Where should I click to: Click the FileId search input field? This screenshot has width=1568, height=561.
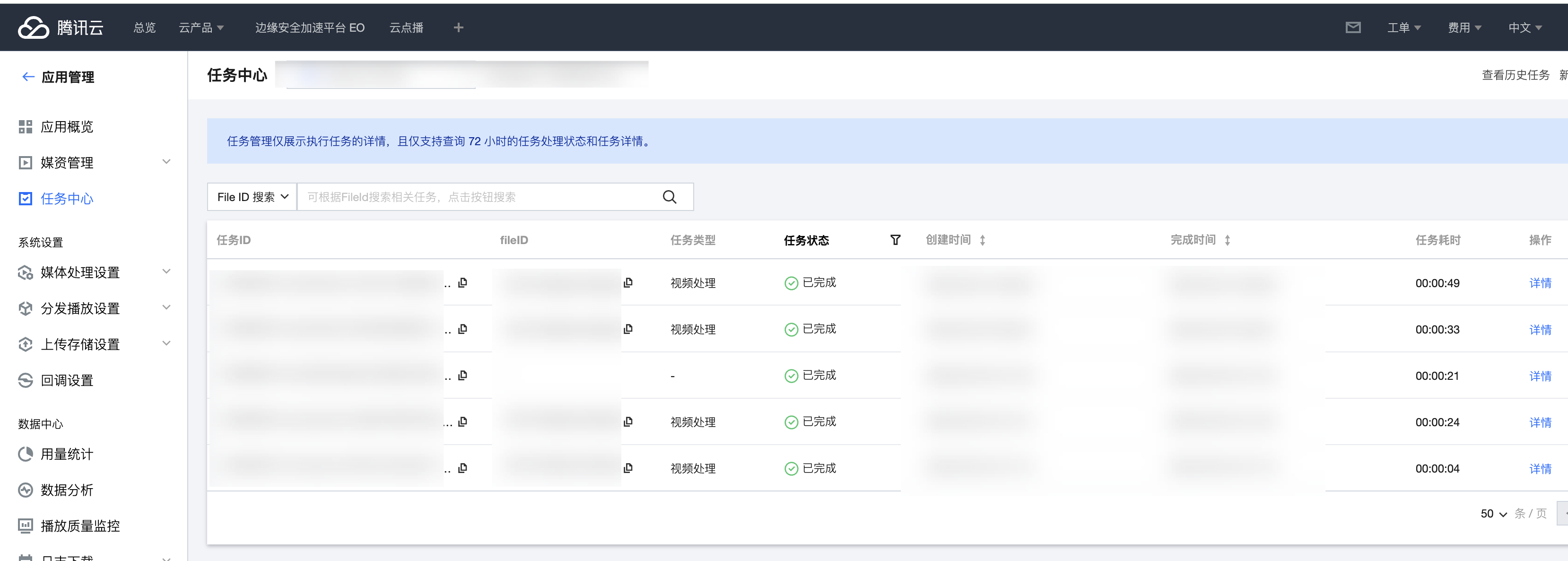point(475,197)
